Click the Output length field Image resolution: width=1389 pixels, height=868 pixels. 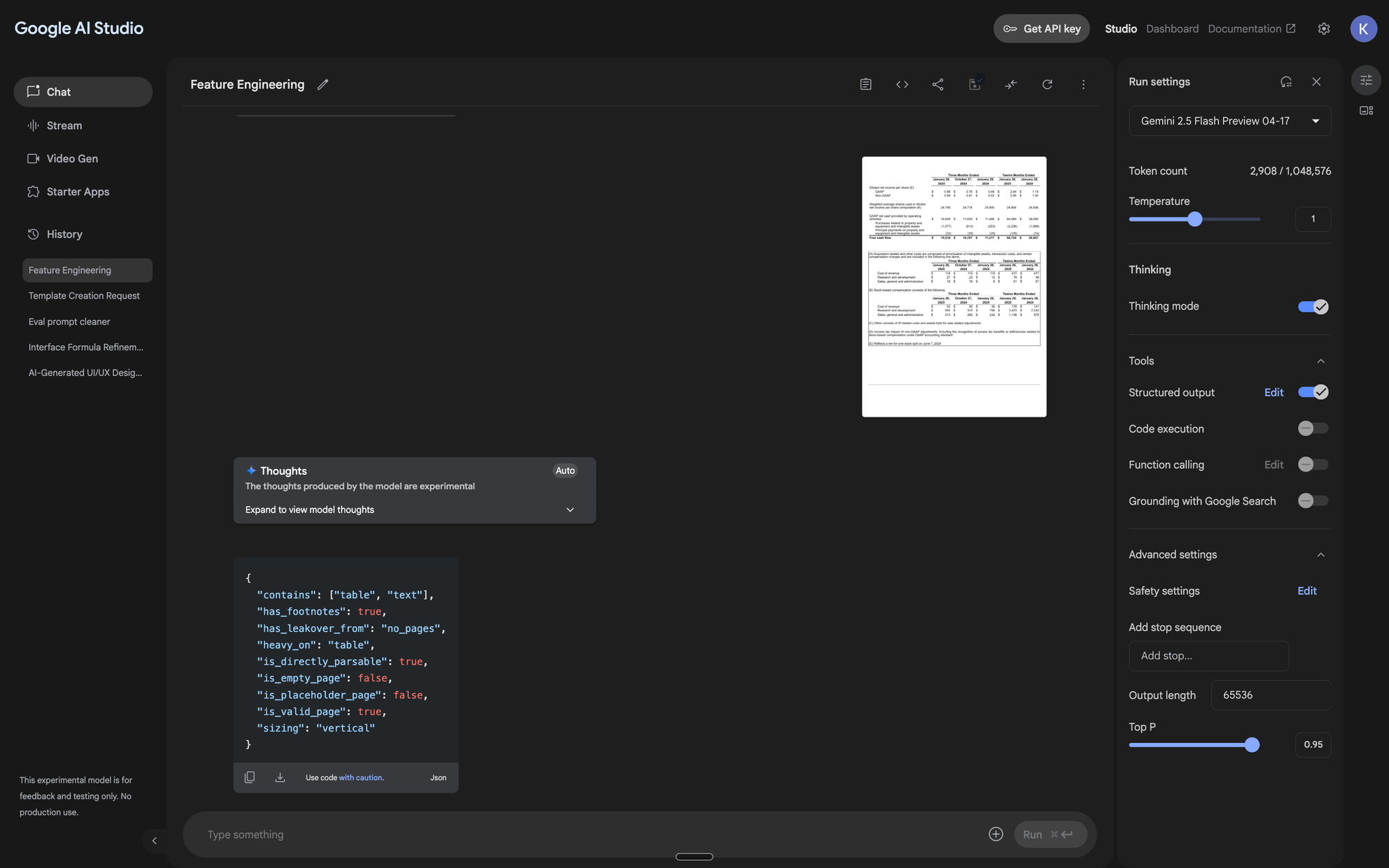[x=1271, y=695]
